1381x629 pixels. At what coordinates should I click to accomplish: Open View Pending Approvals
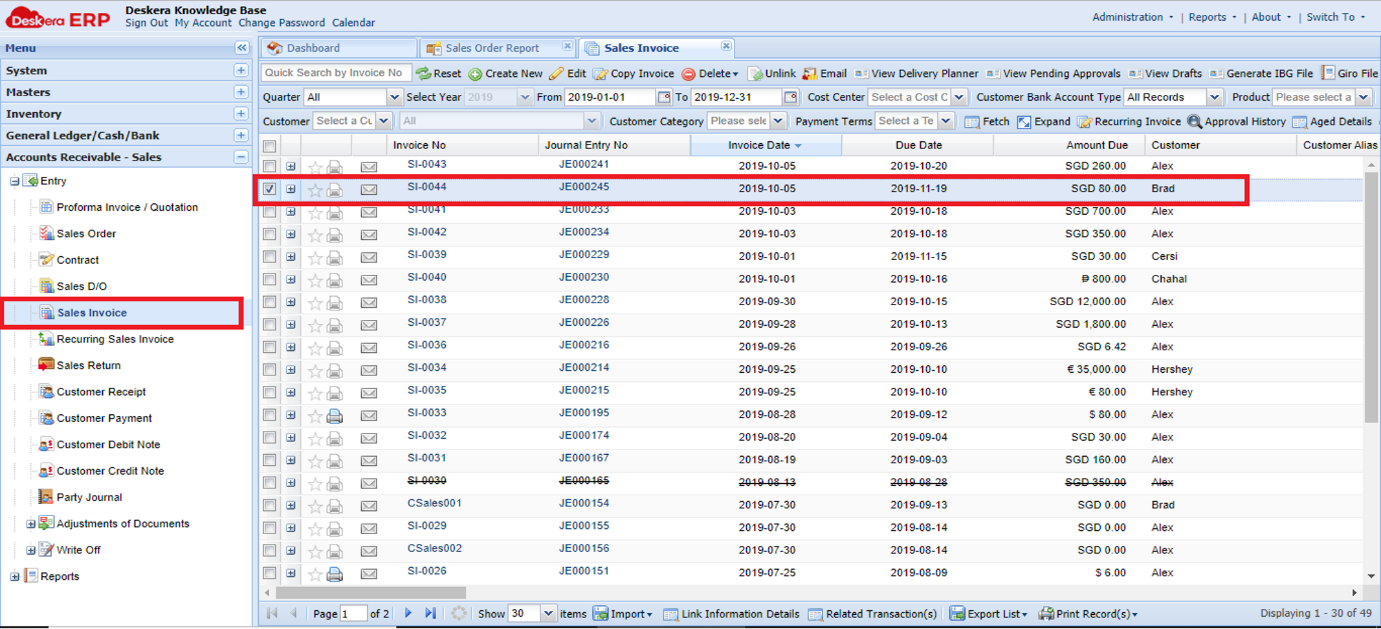click(x=1053, y=74)
